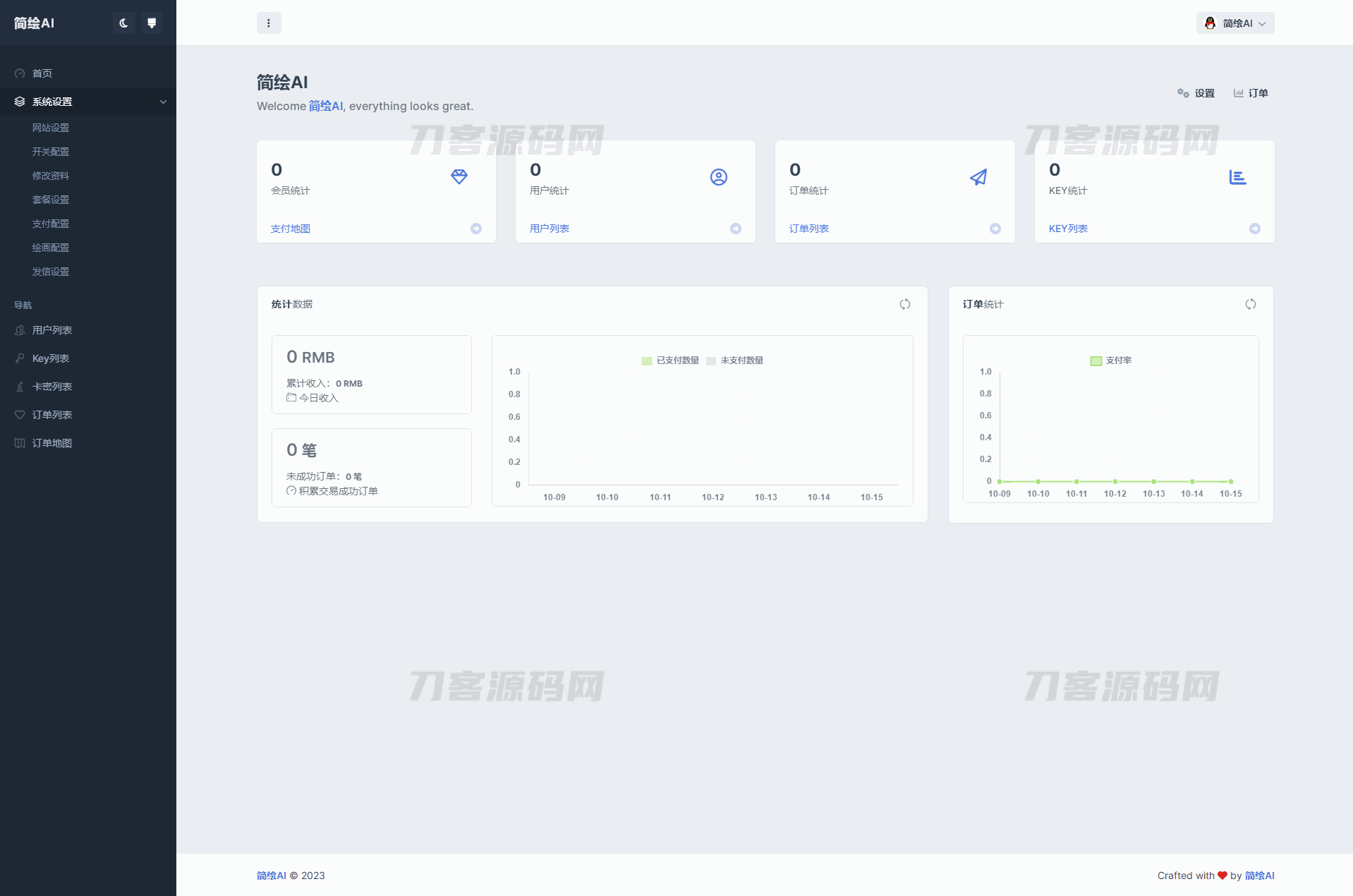Toggle 未支付数量 legend series in chart

coord(735,361)
